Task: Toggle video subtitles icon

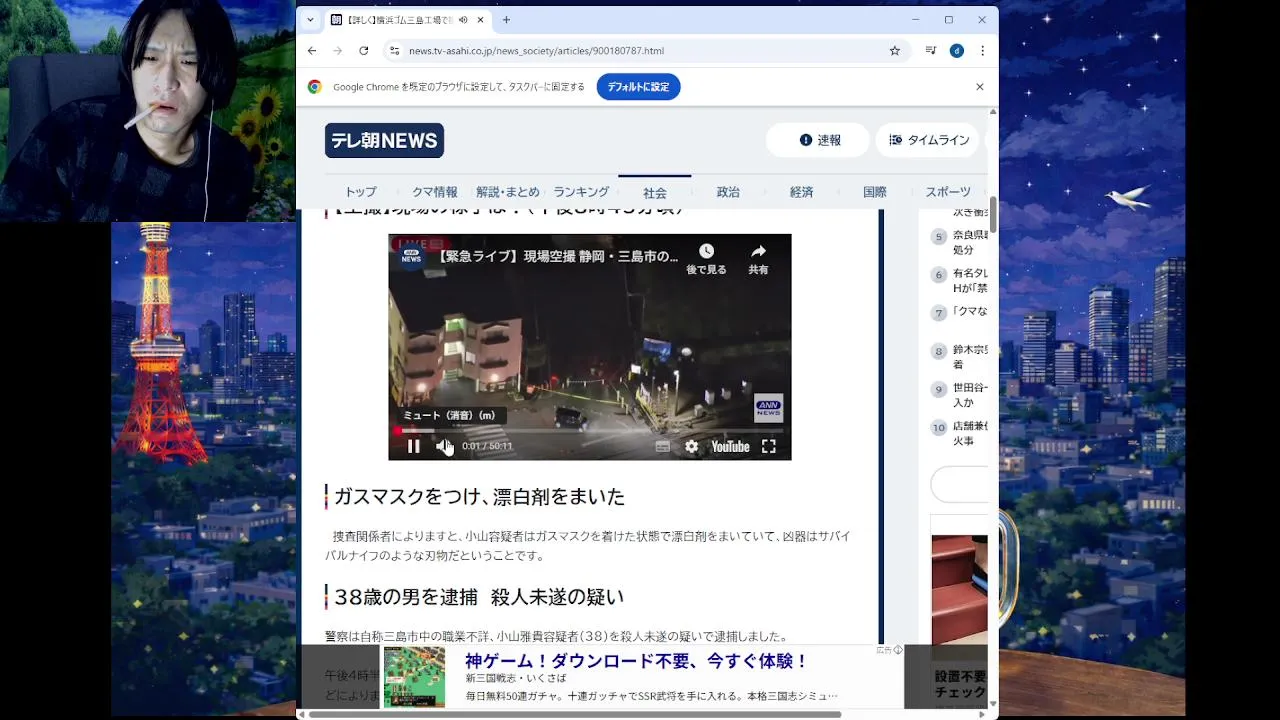Action: click(662, 447)
